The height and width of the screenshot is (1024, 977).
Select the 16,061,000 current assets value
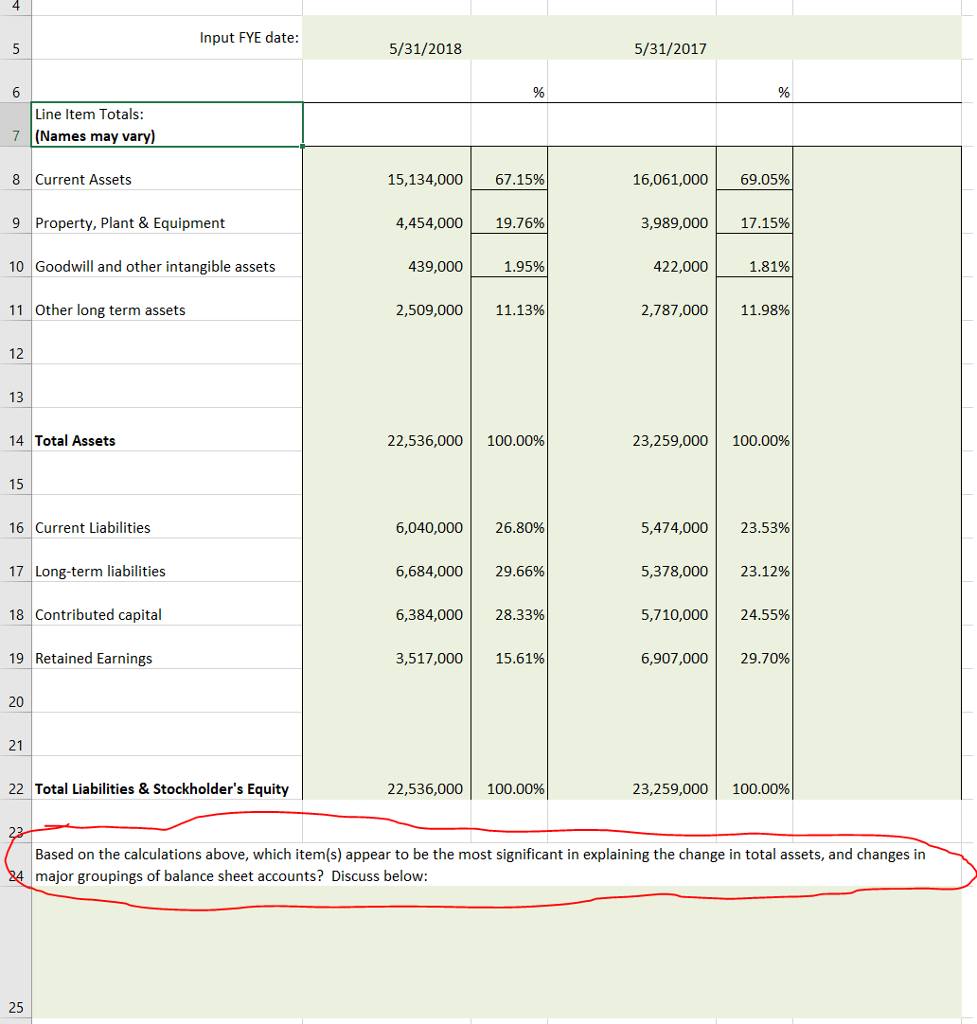point(632,168)
